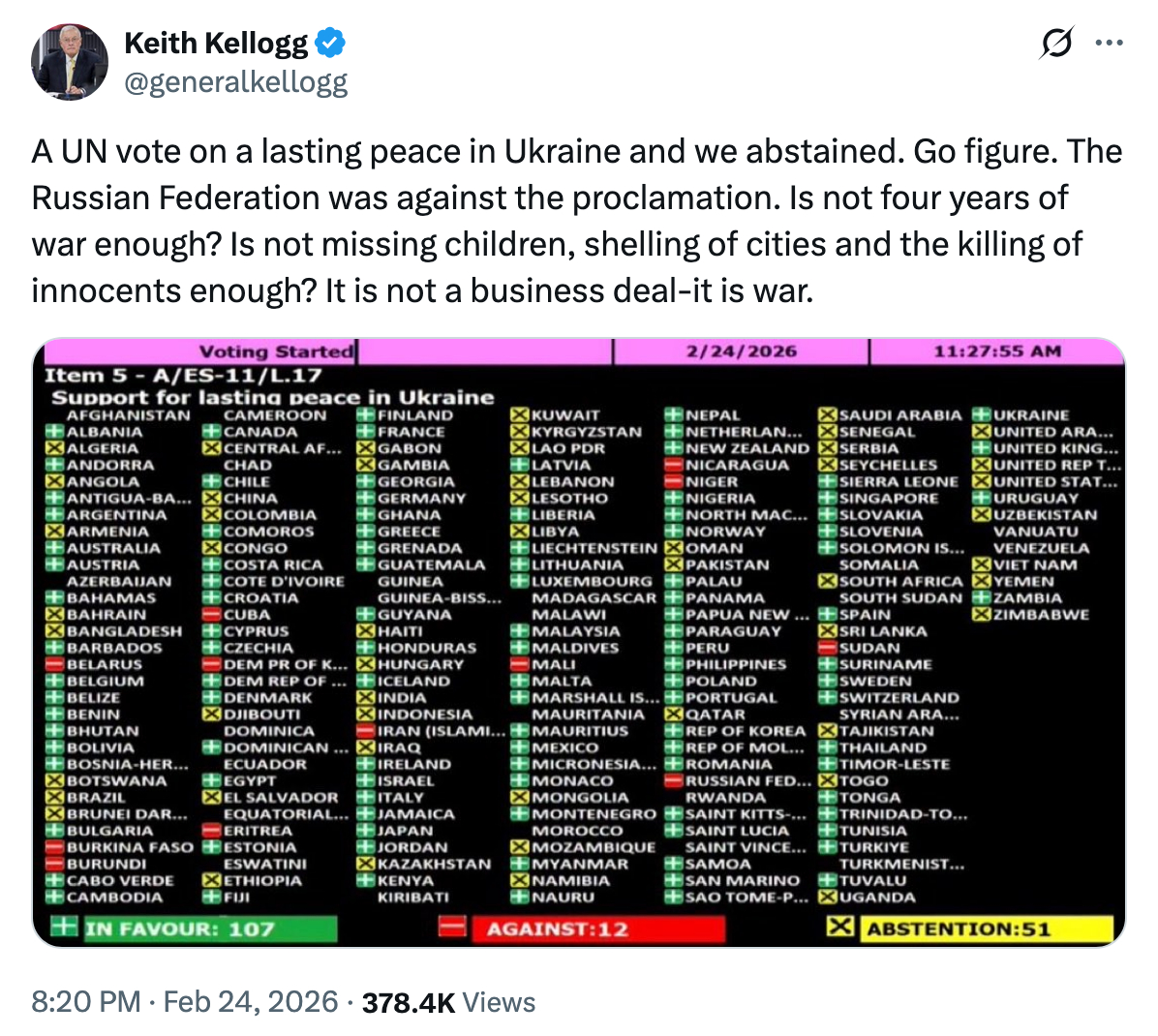Click the yellow X icon next to UNITED STAT
This screenshot has width=1158, height=1036.
[982, 481]
